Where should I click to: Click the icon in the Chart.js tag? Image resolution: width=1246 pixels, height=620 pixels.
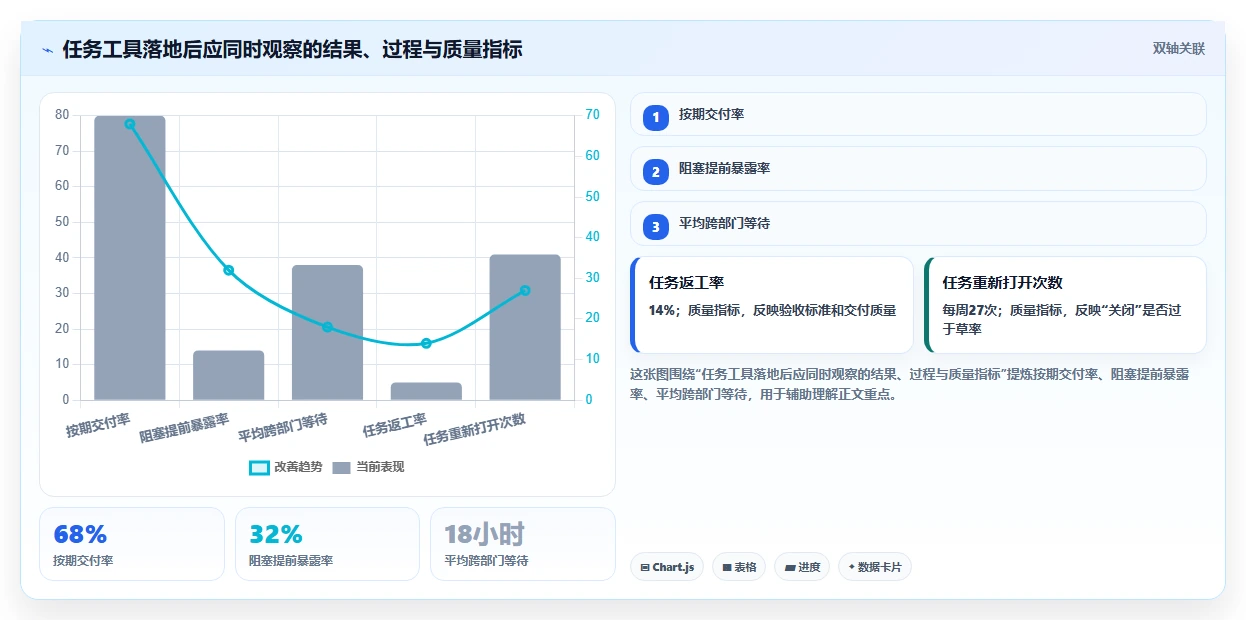tap(645, 567)
